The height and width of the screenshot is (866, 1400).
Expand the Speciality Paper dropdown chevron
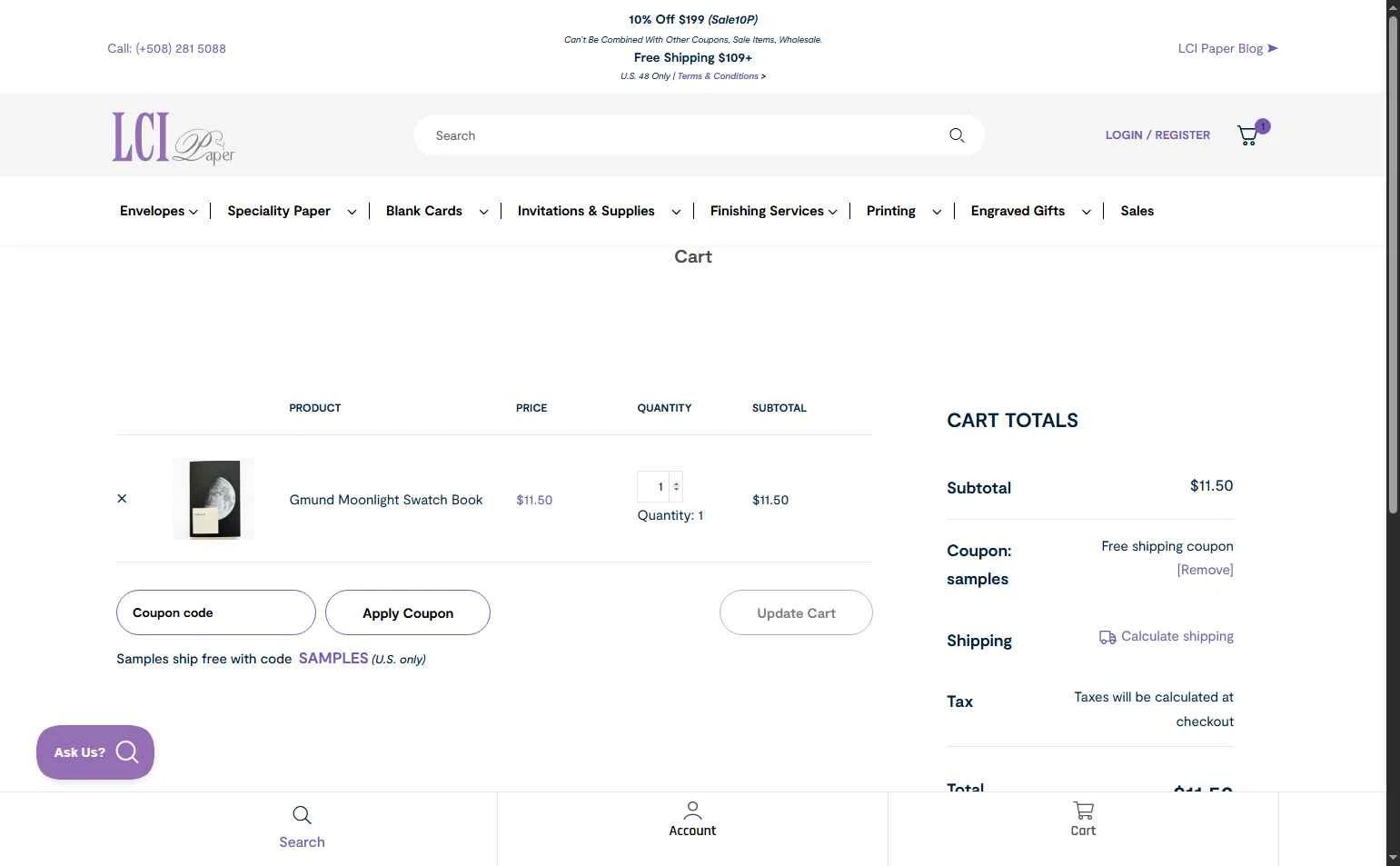(352, 212)
